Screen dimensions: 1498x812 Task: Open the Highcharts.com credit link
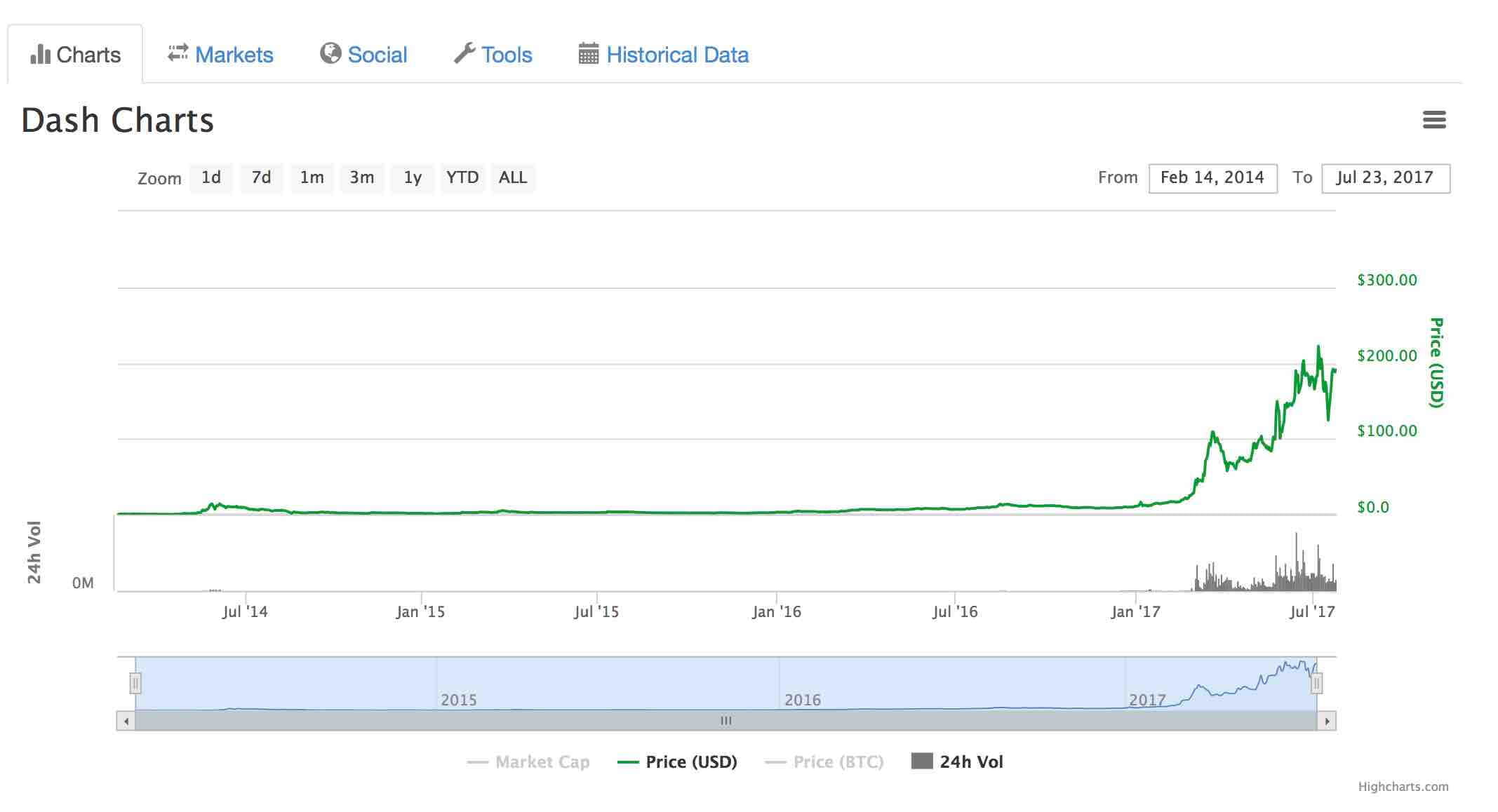tap(1403, 787)
